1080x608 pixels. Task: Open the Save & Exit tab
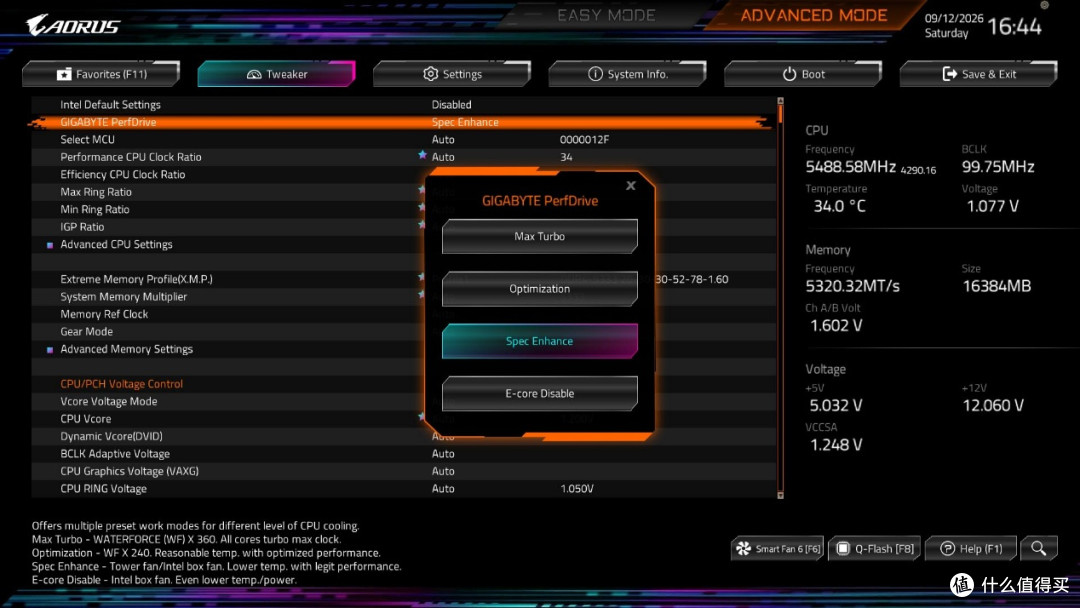point(979,74)
